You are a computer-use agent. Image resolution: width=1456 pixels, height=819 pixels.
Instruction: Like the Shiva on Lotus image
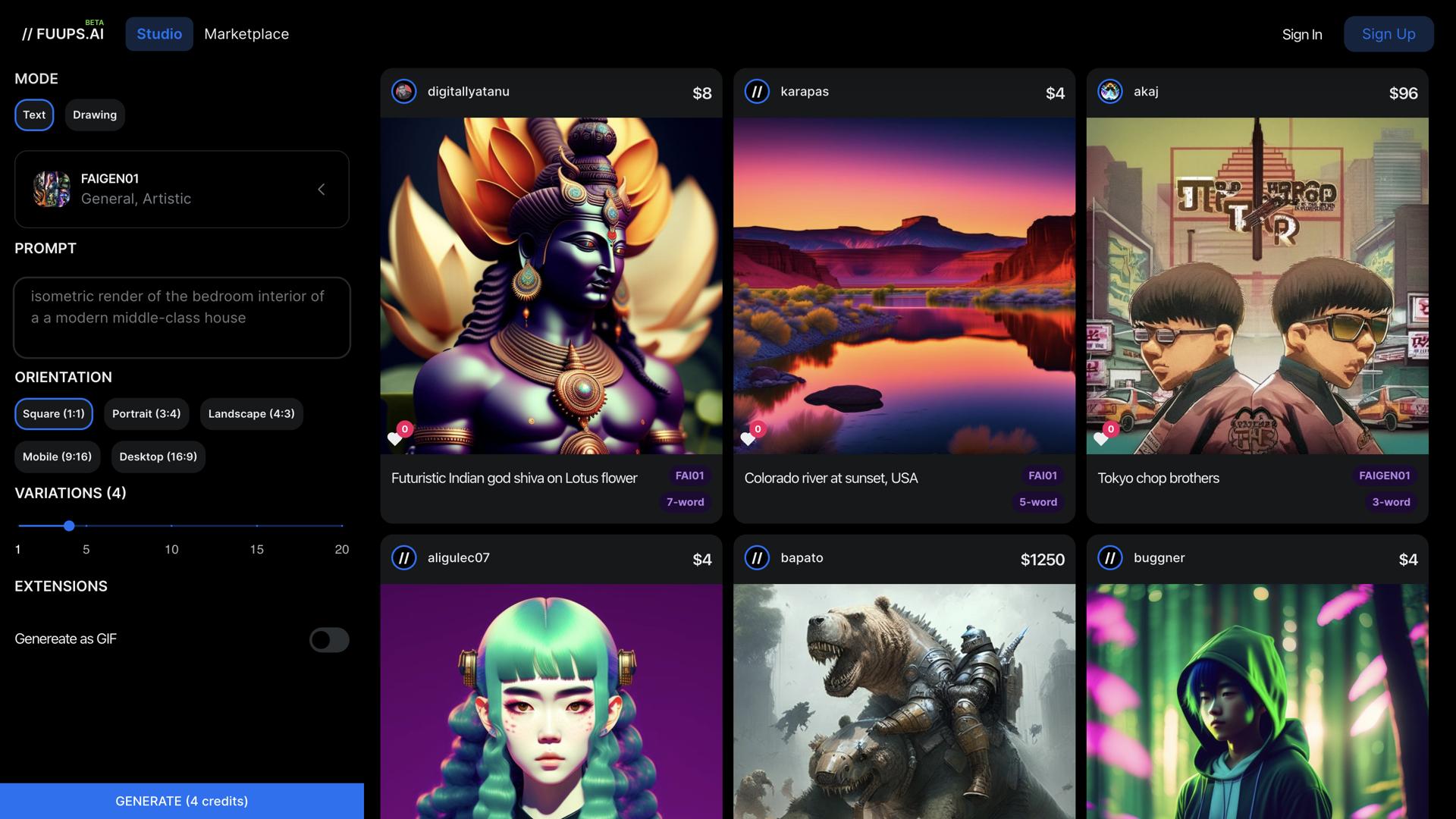point(395,438)
